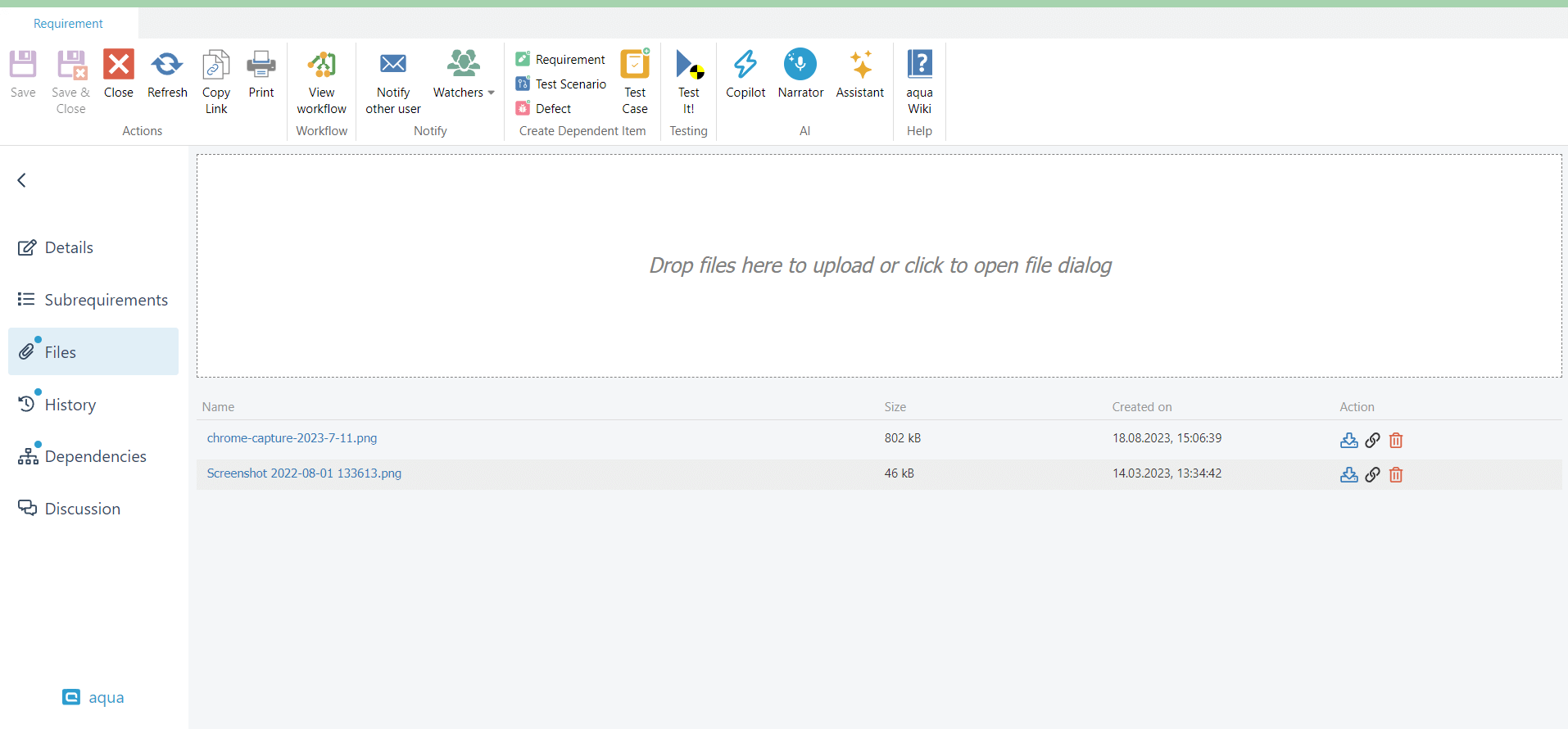Image resolution: width=1568 pixels, height=729 pixels.
Task: Refresh the requirement view
Action: (x=167, y=66)
